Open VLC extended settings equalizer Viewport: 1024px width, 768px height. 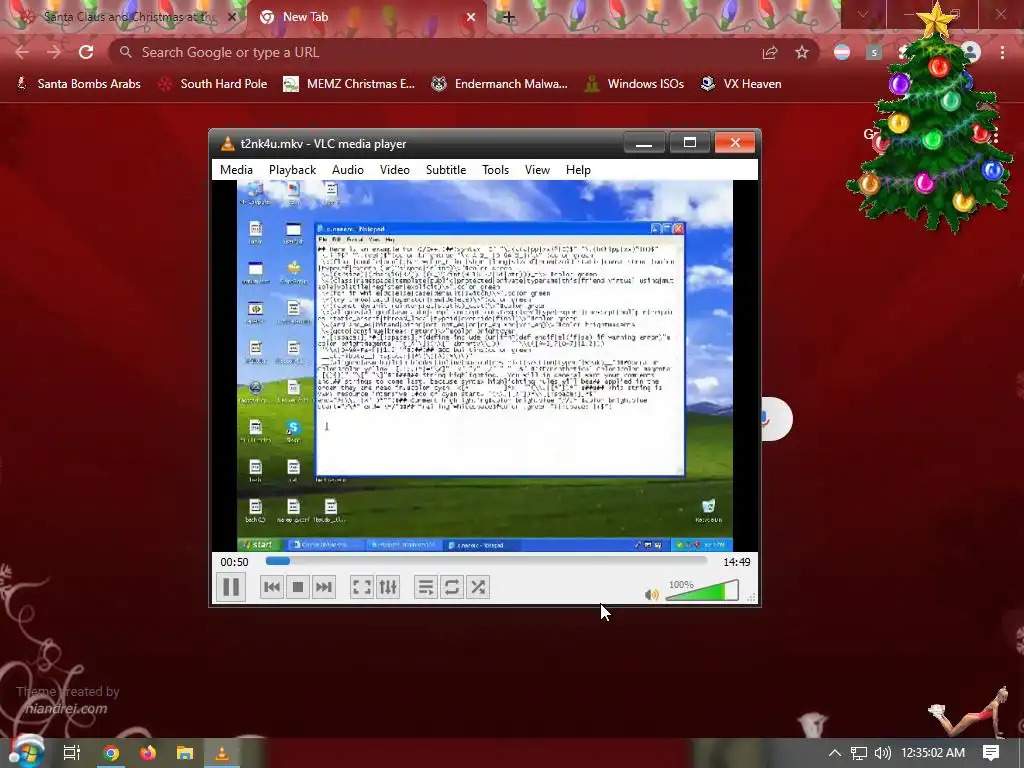pos(388,587)
